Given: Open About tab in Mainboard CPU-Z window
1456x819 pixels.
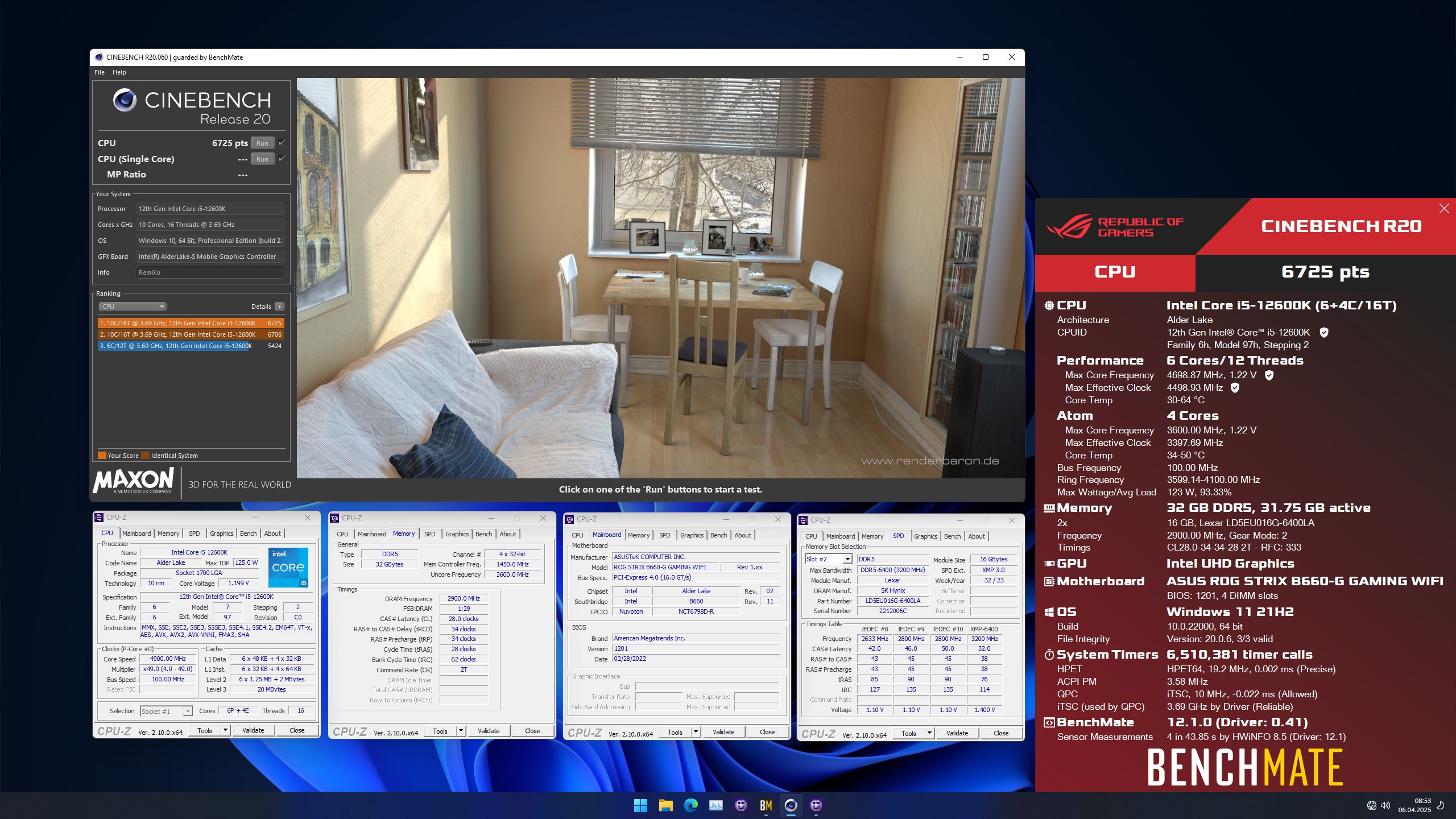Looking at the screenshot, I should (742, 535).
